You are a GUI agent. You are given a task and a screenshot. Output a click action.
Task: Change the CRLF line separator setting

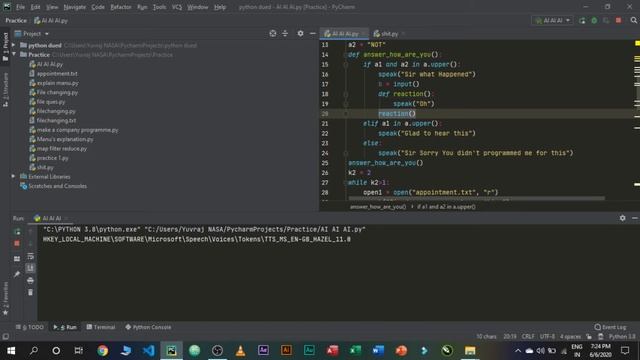pyautogui.click(x=528, y=337)
